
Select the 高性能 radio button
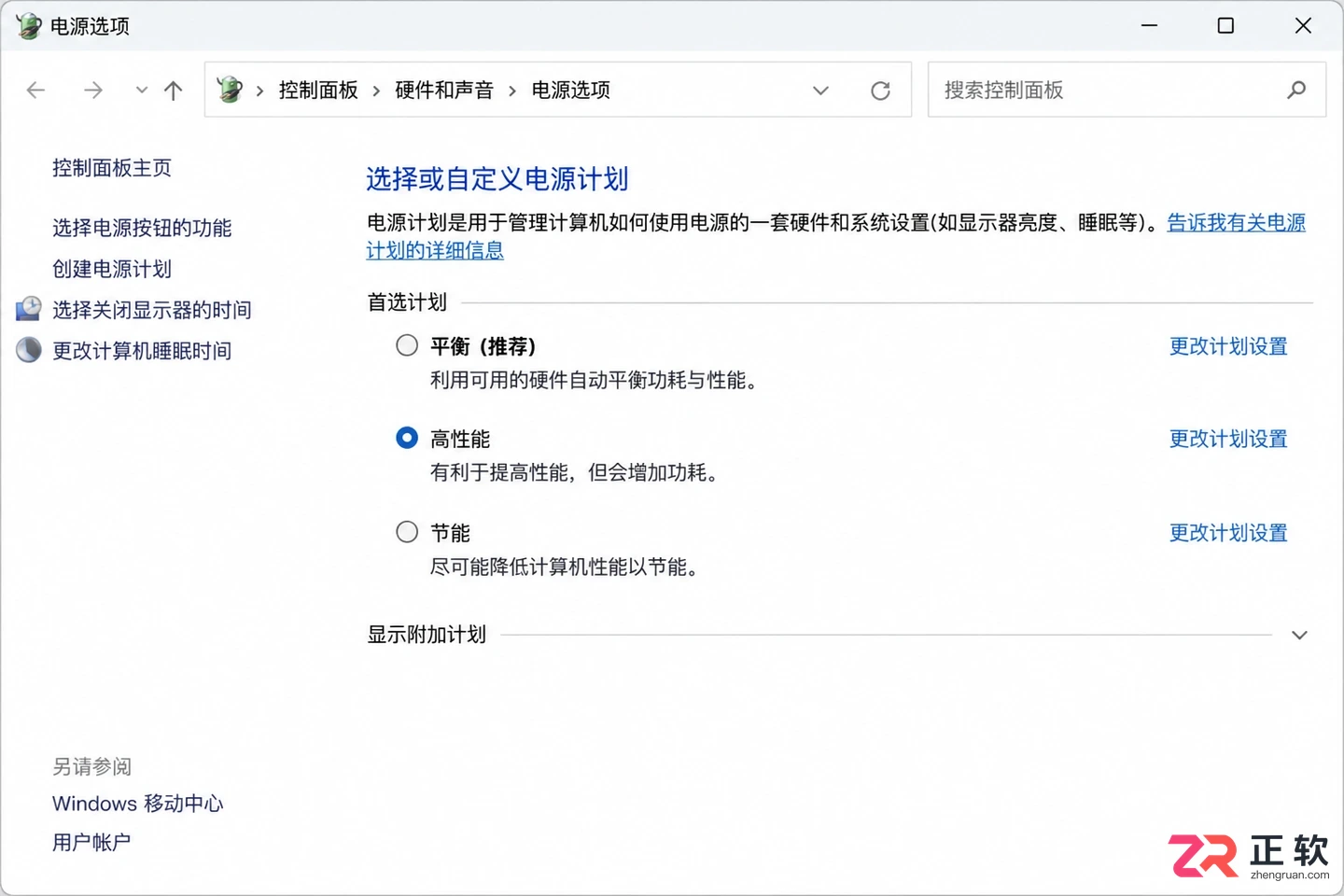click(407, 438)
